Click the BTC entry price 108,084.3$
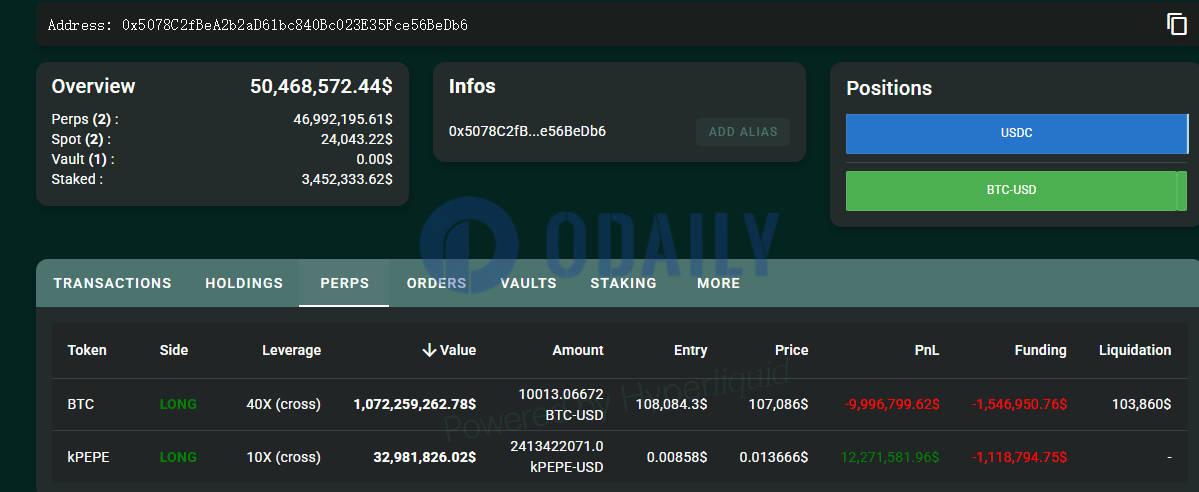The width and height of the screenshot is (1199, 492). [671, 404]
